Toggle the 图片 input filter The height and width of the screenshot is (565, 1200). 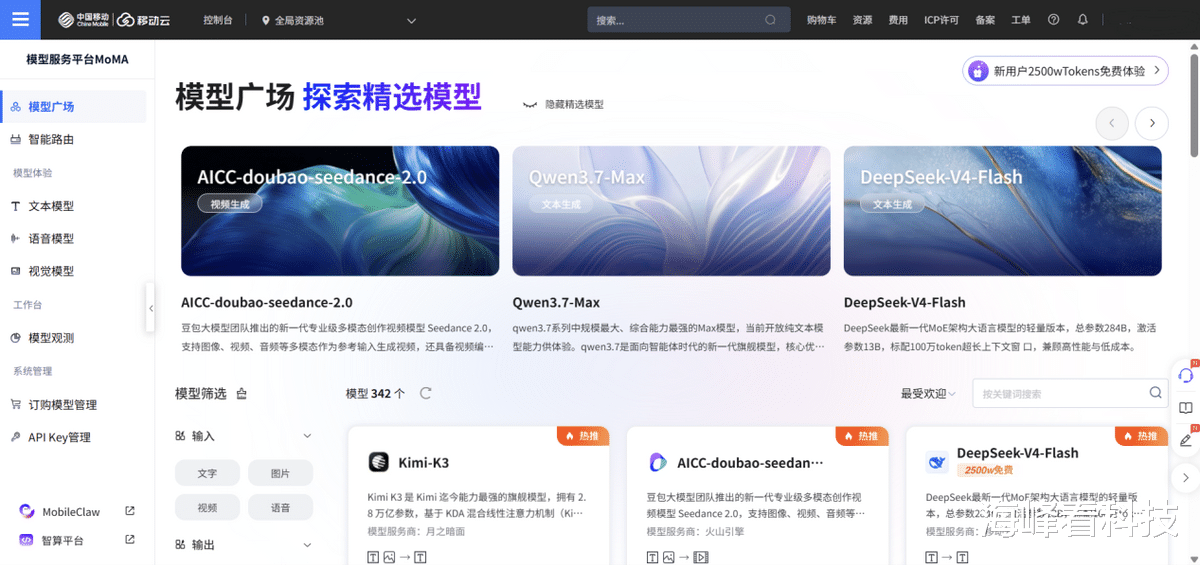pyautogui.click(x=280, y=473)
